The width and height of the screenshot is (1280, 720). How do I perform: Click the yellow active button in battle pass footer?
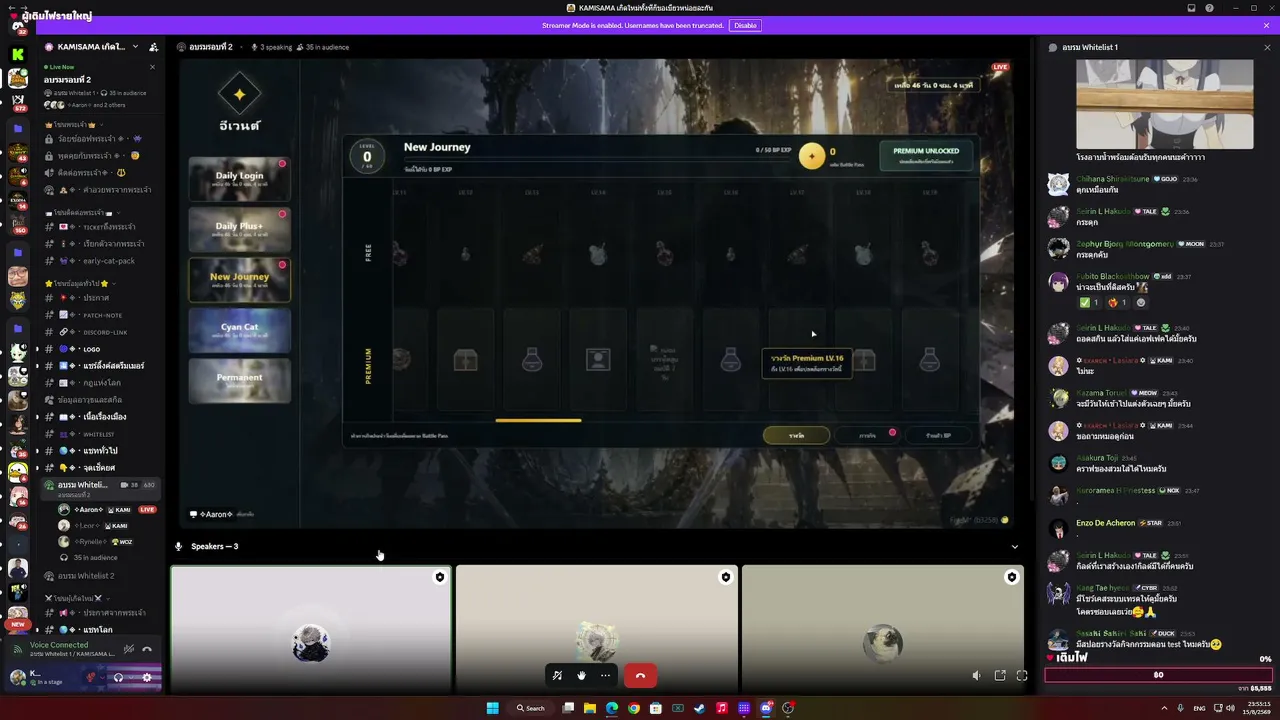pos(796,435)
